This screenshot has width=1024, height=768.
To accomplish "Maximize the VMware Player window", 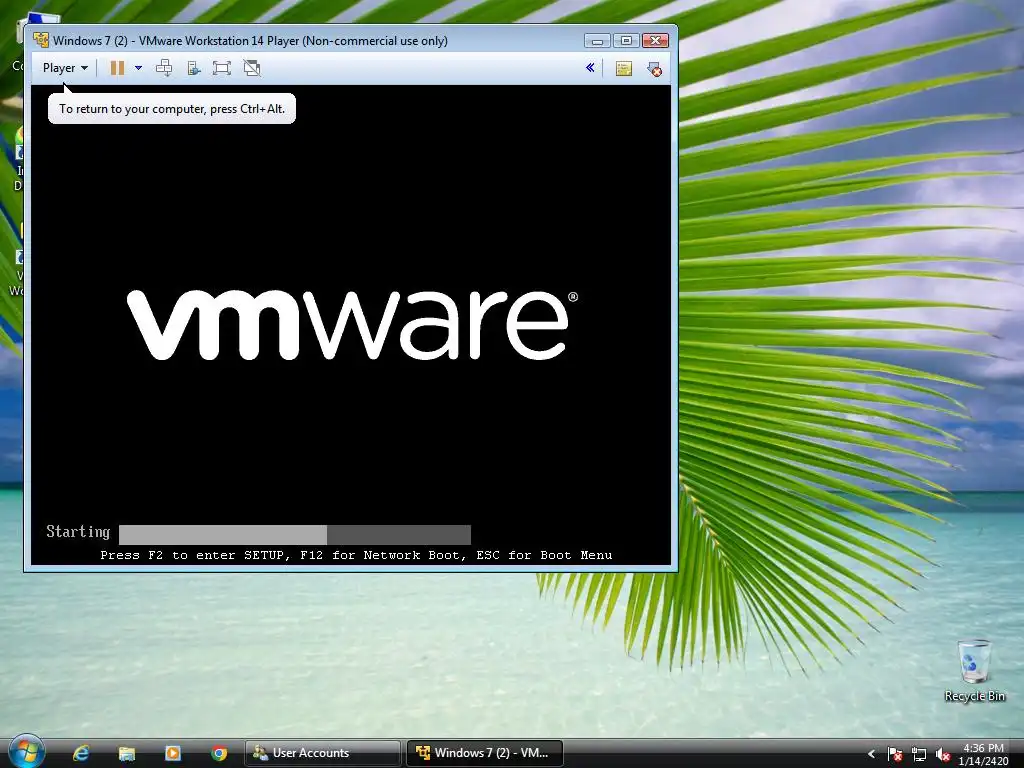I will 626,40.
